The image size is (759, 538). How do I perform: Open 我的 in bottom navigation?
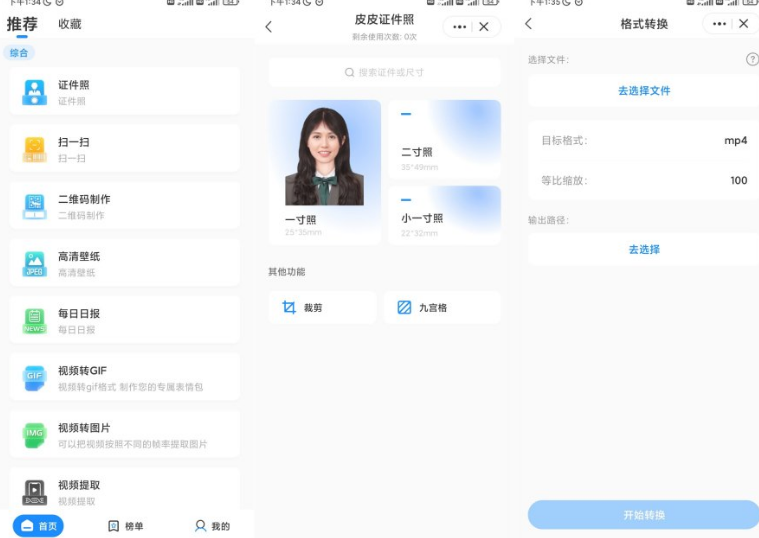click(x=212, y=526)
